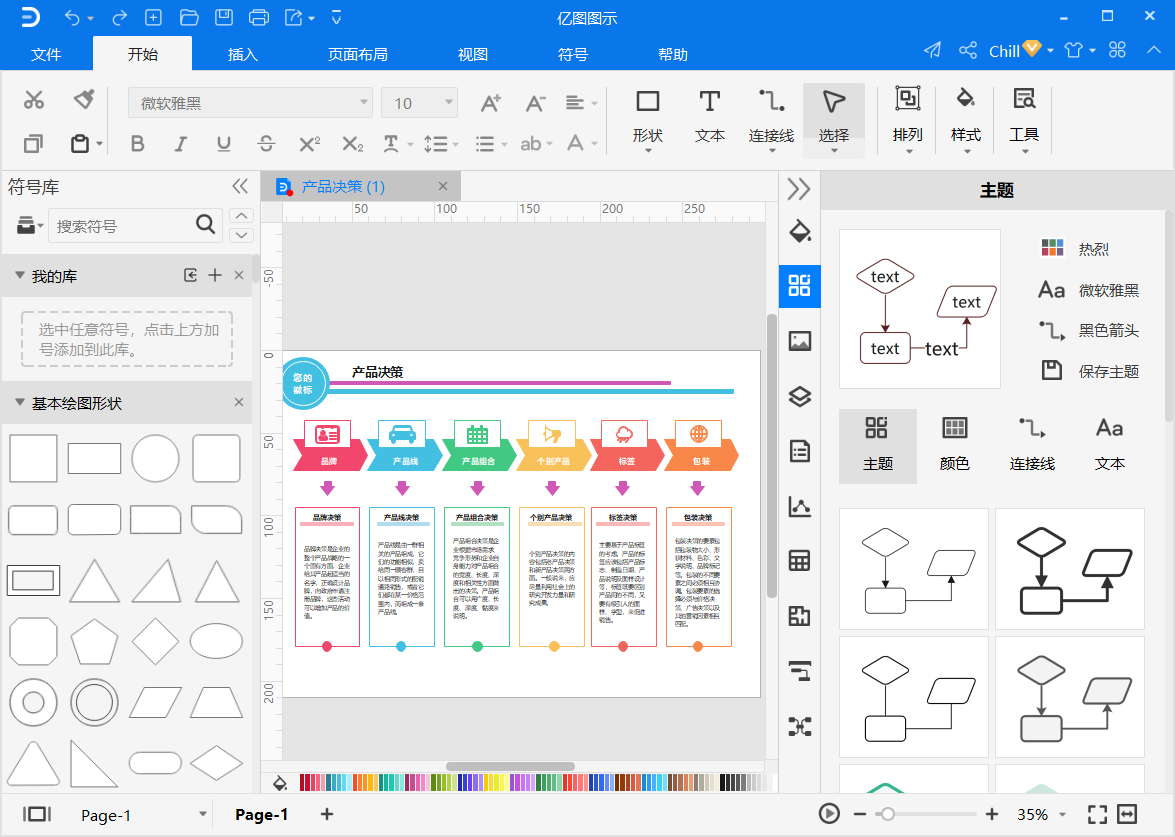Image resolution: width=1175 pixels, height=837 pixels.
Task: Switch to the 插入 ribbon tab
Action: tap(243, 54)
